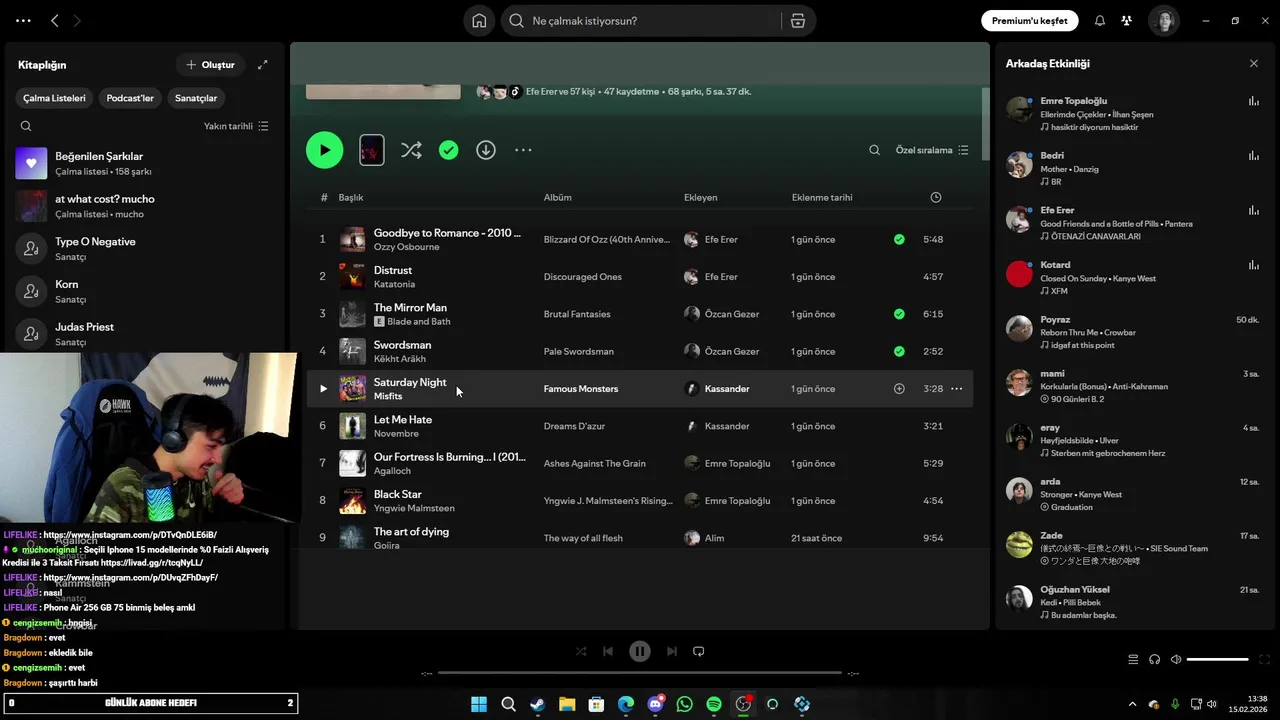Open Steam from the taskbar

(x=537, y=704)
